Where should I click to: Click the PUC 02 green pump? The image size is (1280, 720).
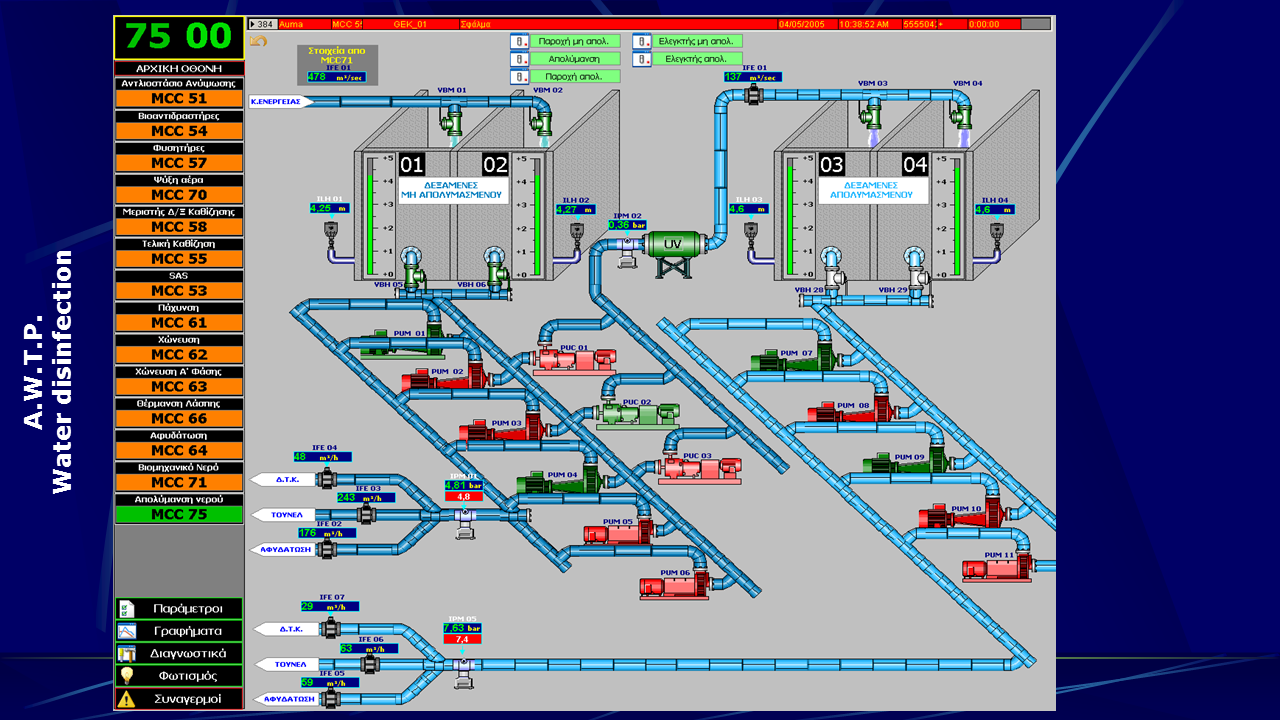[x=638, y=411]
